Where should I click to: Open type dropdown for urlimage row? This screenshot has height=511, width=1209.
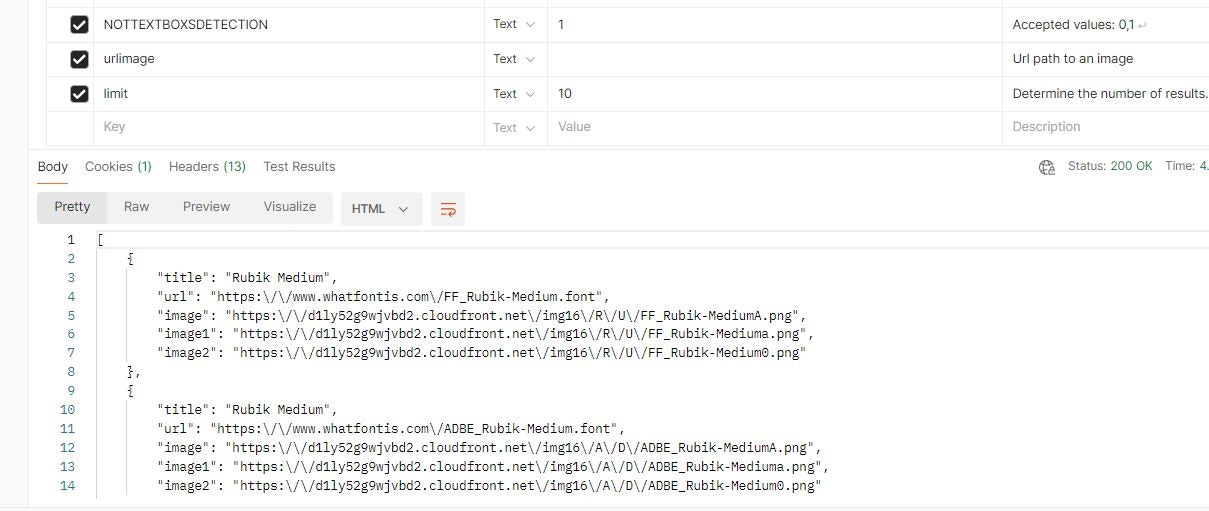514,59
